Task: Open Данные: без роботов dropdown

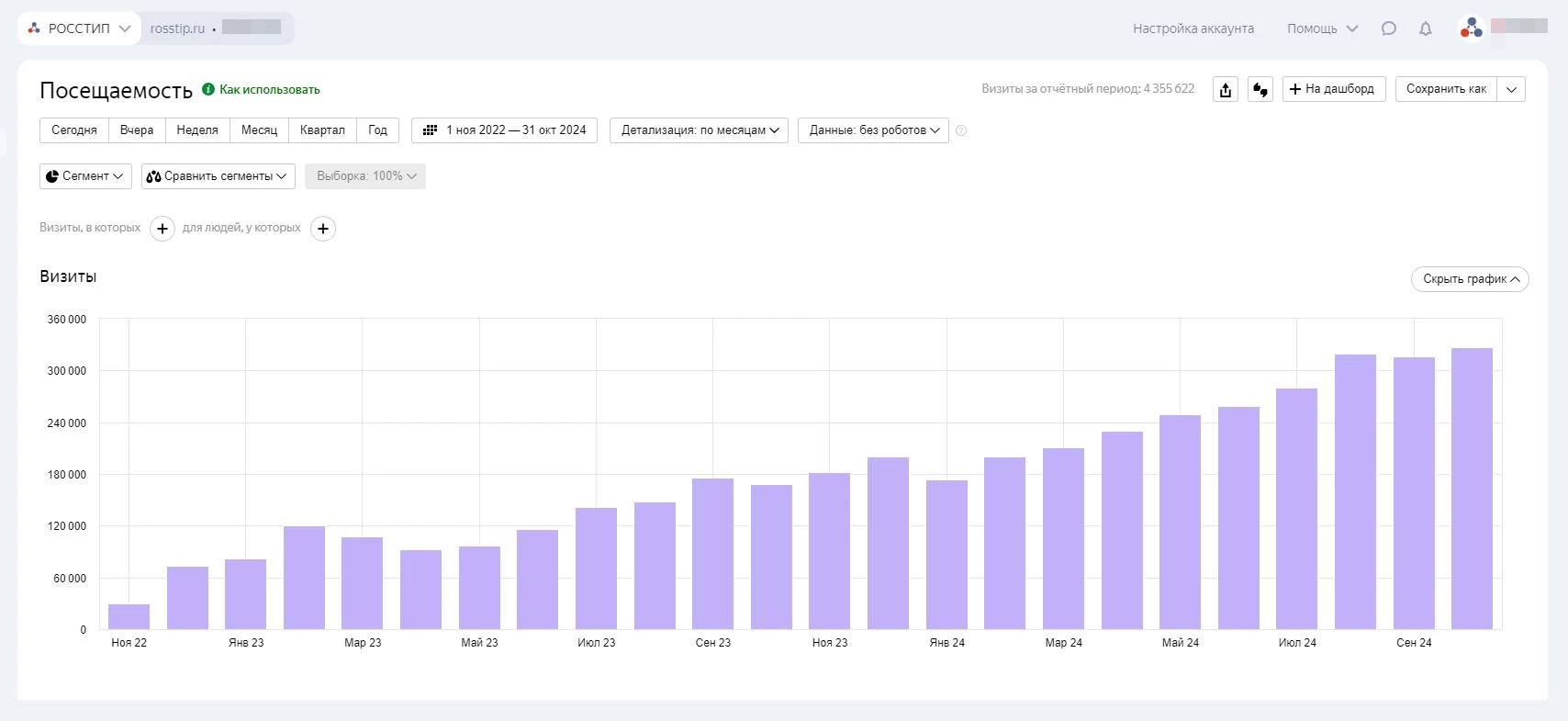Action: pos(873,130)
